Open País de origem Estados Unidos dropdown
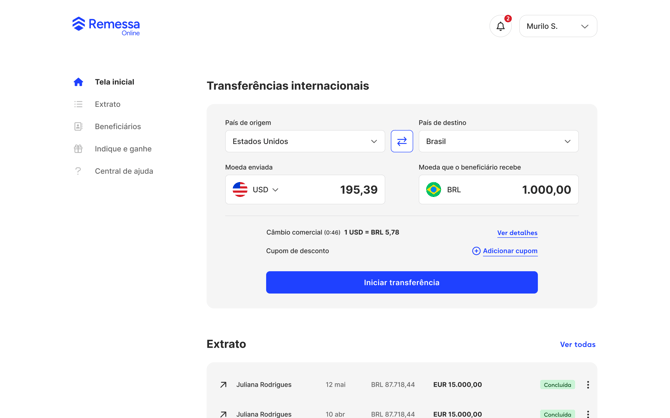670x418 pixels. coord(305,141)
